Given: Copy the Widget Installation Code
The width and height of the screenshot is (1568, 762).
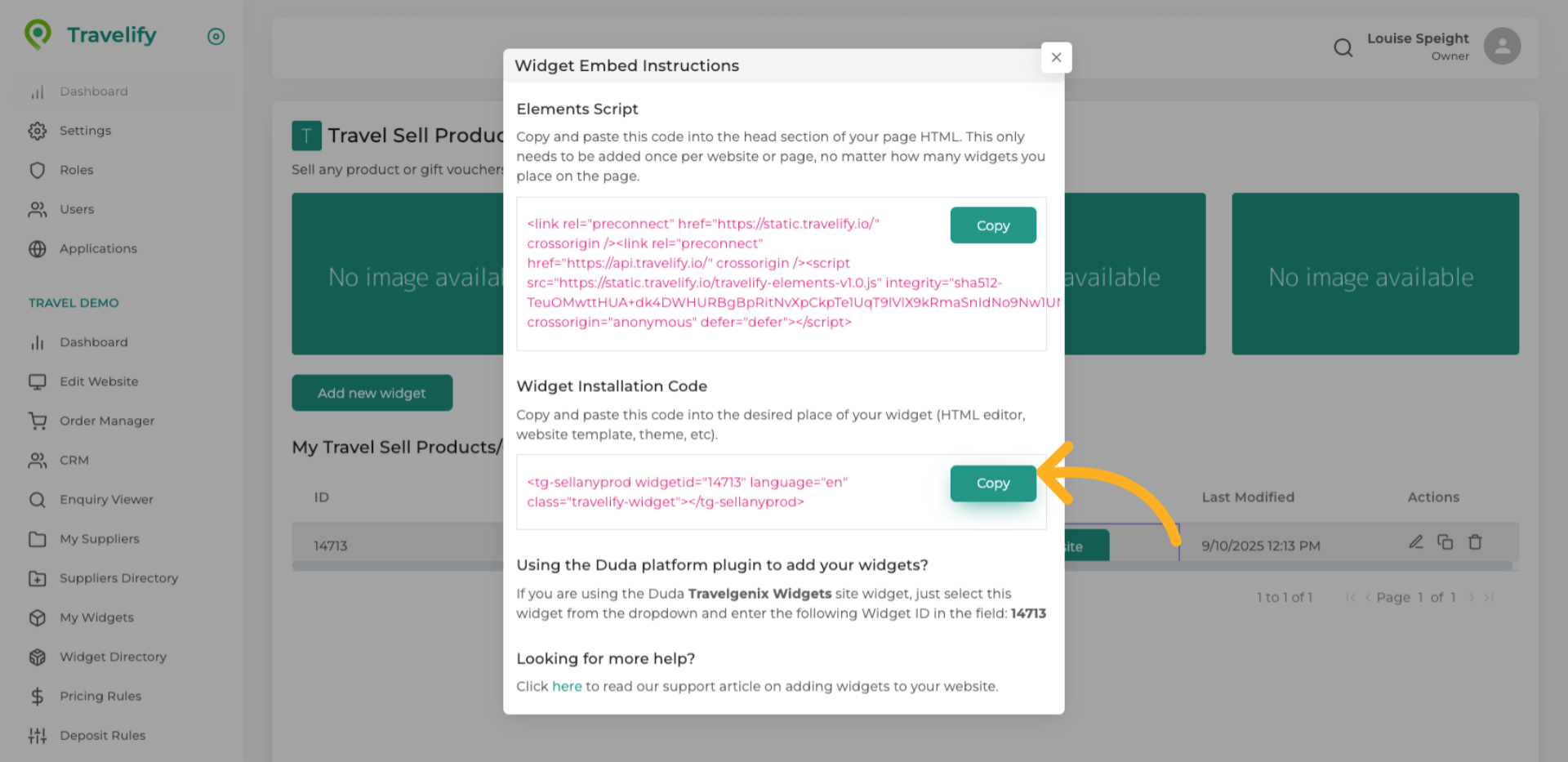Looking at the screenshot, I should point(992,483).
